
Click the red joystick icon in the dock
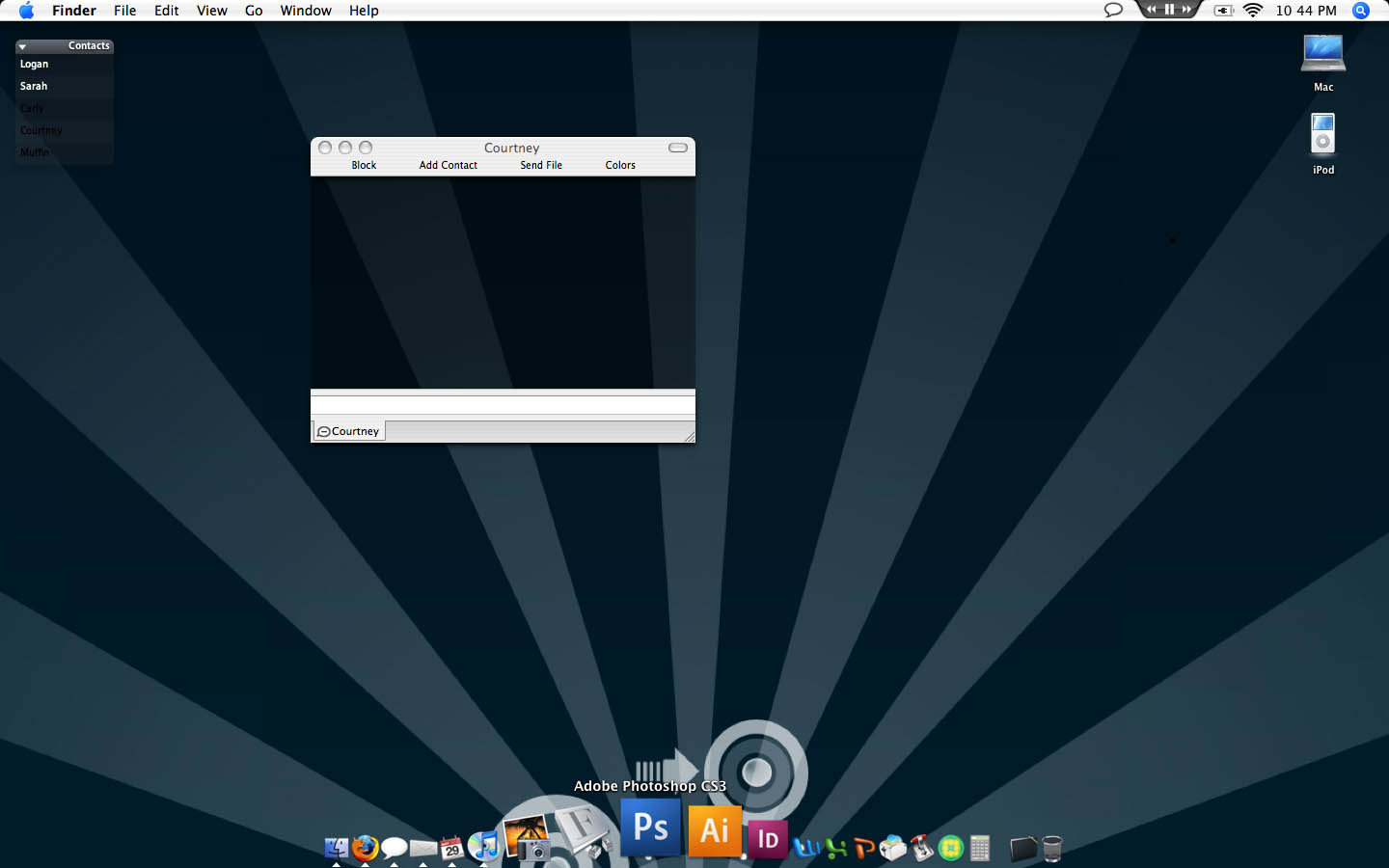point(922,848)
